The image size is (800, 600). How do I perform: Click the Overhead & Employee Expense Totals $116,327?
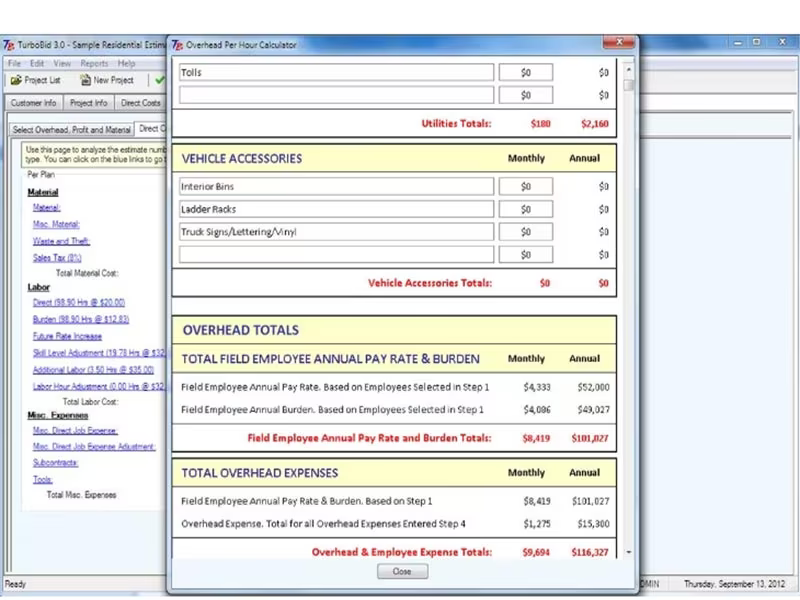coord(590,552)
